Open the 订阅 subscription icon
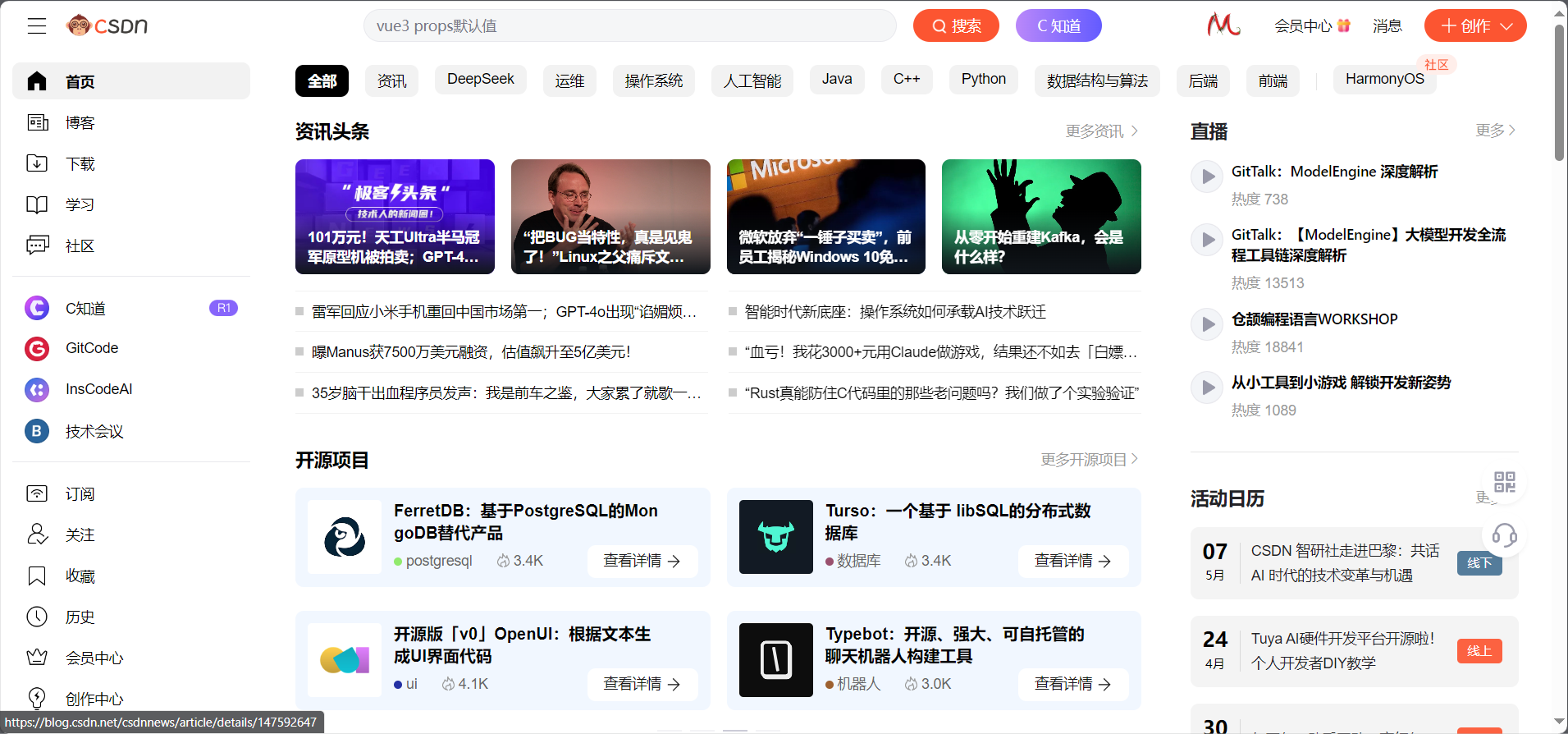This screenshot has height=734, width=1568. [x=37, y=493]
